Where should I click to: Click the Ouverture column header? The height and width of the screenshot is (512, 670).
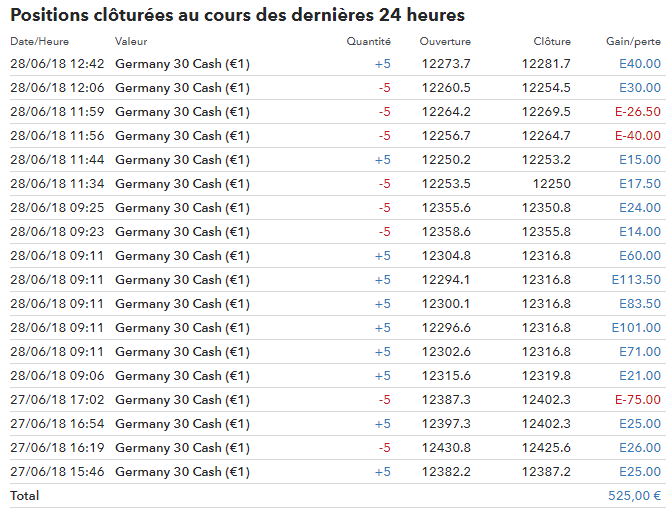coord(445,41)
